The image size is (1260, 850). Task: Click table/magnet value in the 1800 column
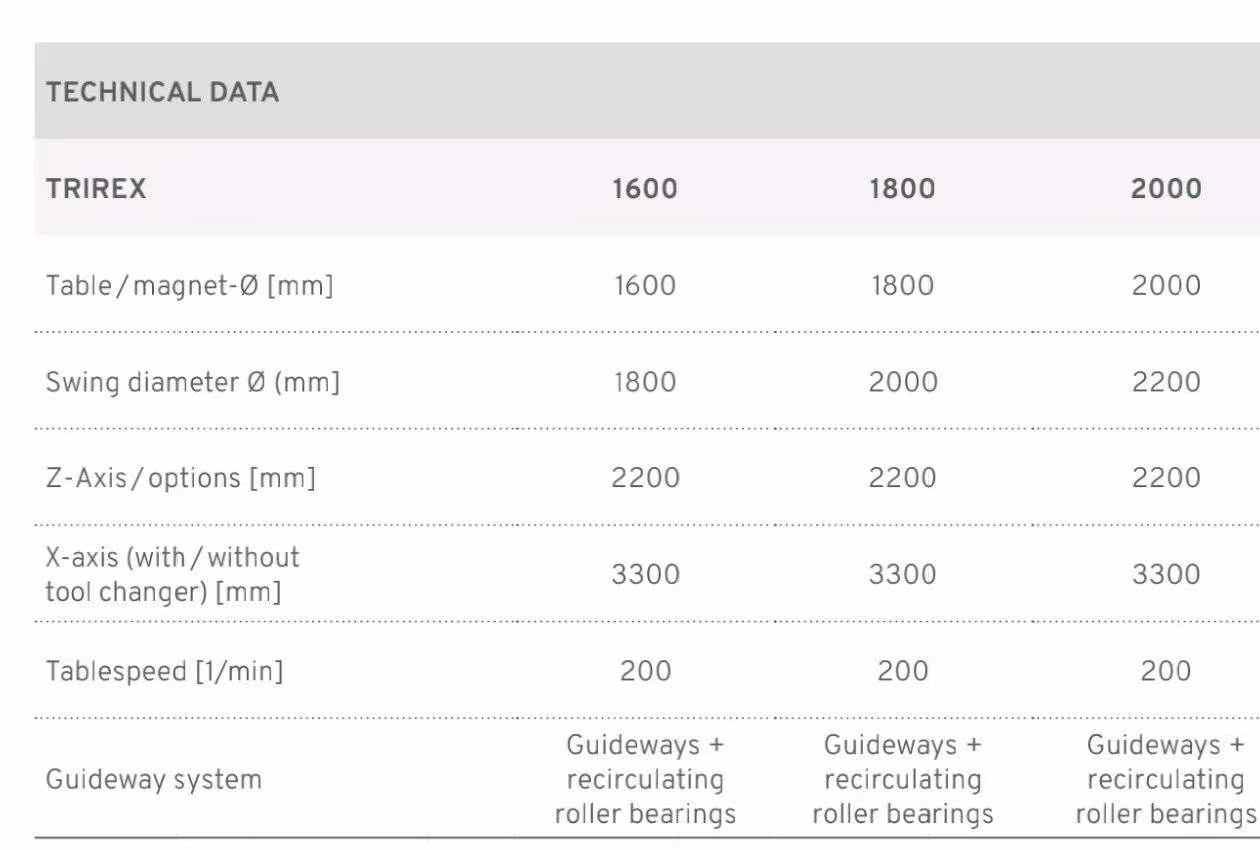pos(902,286)
